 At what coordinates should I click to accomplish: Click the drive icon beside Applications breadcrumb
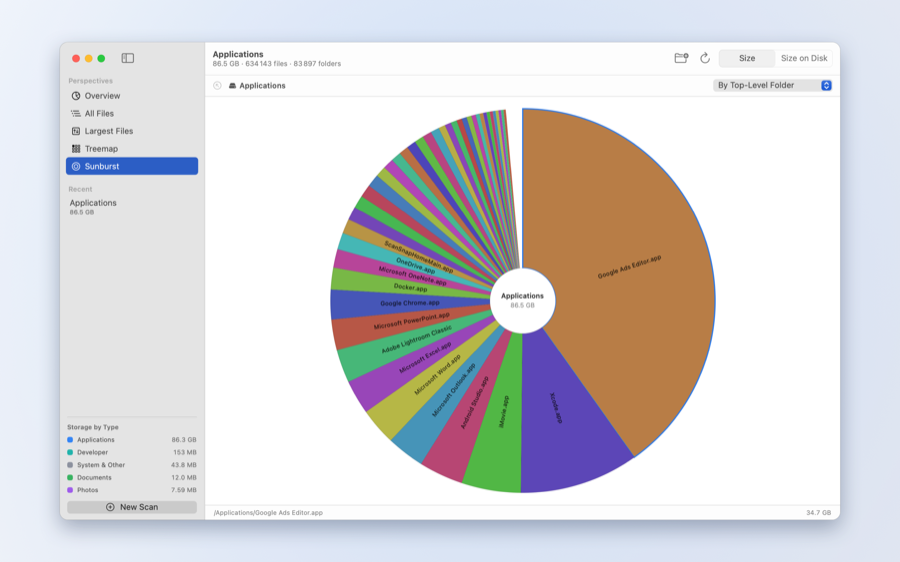coord(232,86)
